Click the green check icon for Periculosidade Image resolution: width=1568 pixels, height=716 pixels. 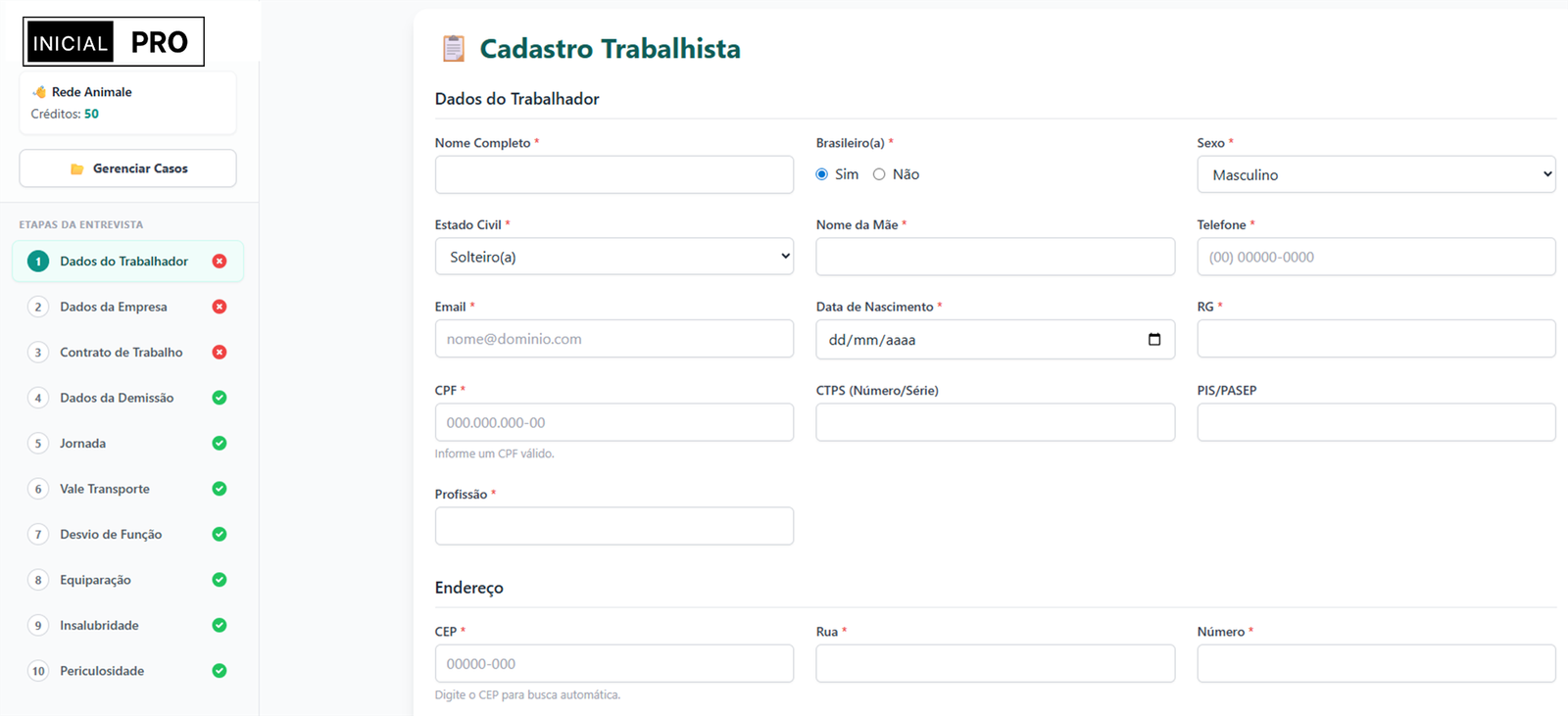[220, 671]
